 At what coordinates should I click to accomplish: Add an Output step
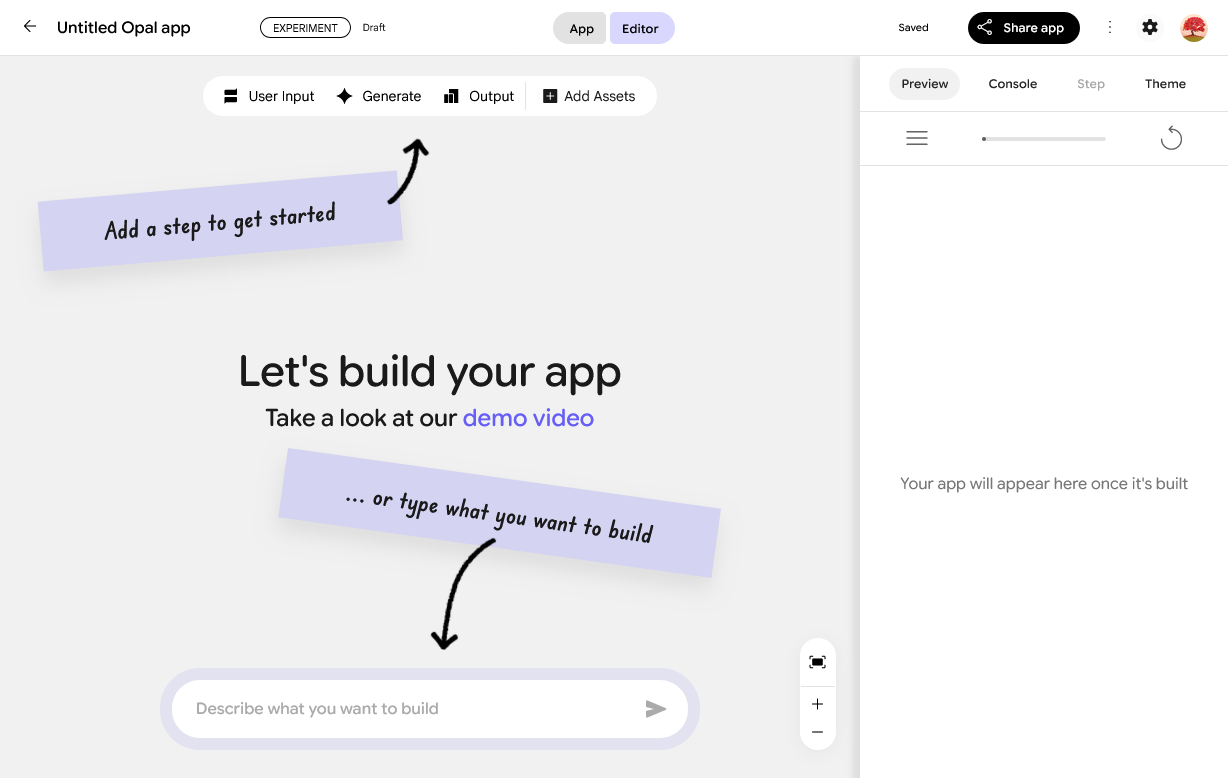tap(479, 96)
